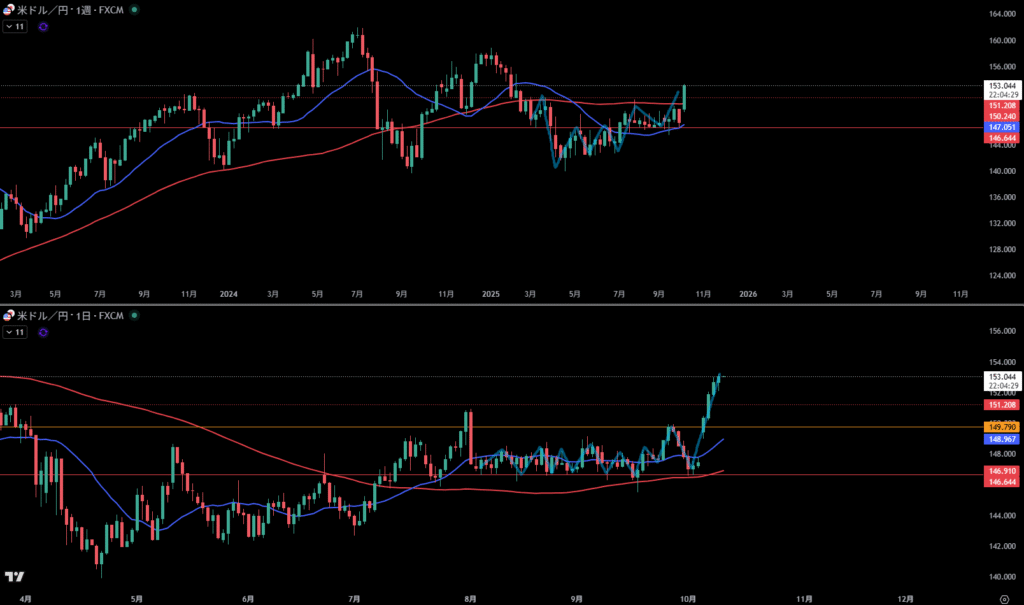The width and height of the screenshot is (1024, 605).
Task: Click green market status dot on daily chart
Action: coord(135,316)
